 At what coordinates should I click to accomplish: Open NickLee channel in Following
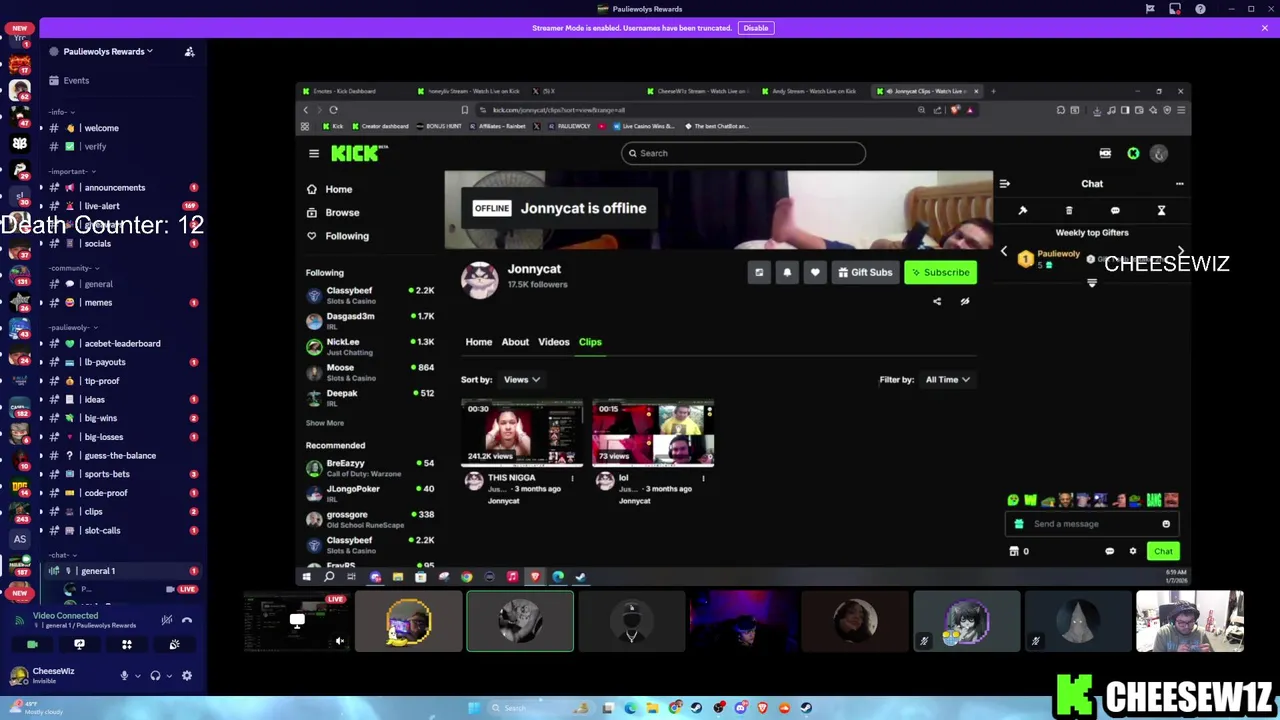(x=370, y=346)
